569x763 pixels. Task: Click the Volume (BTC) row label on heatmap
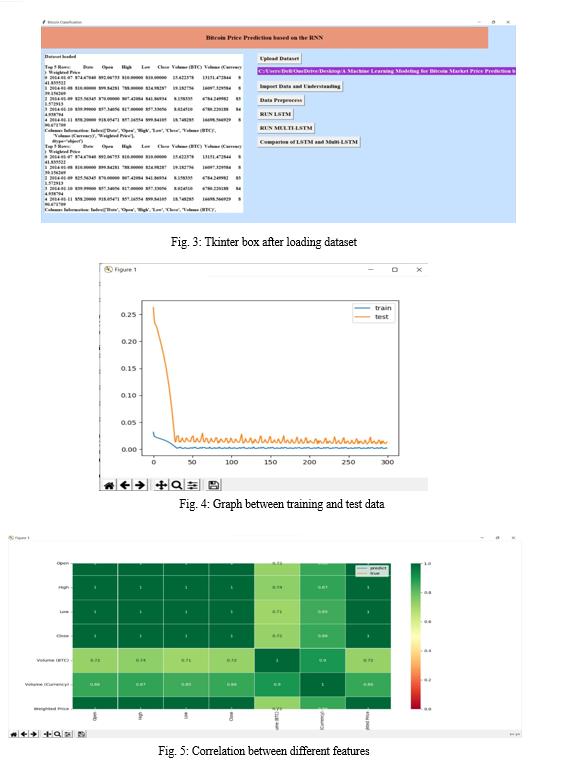tap(53, 660)
